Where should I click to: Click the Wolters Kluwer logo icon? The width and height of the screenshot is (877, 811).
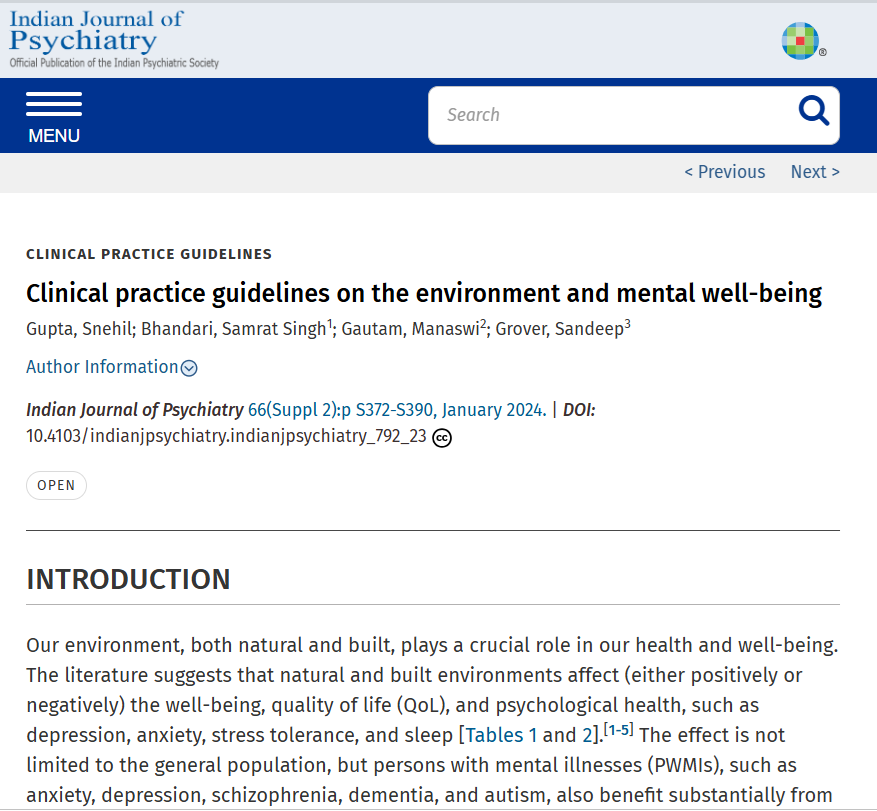801,40
